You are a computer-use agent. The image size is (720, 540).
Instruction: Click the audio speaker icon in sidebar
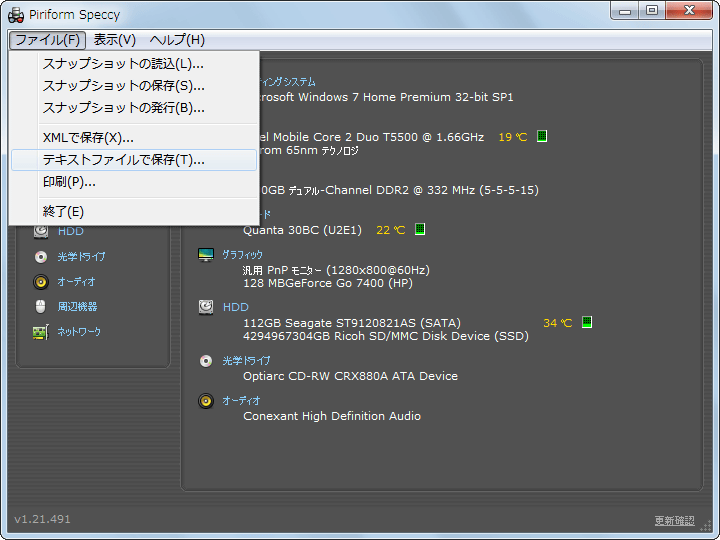(41, 281)
